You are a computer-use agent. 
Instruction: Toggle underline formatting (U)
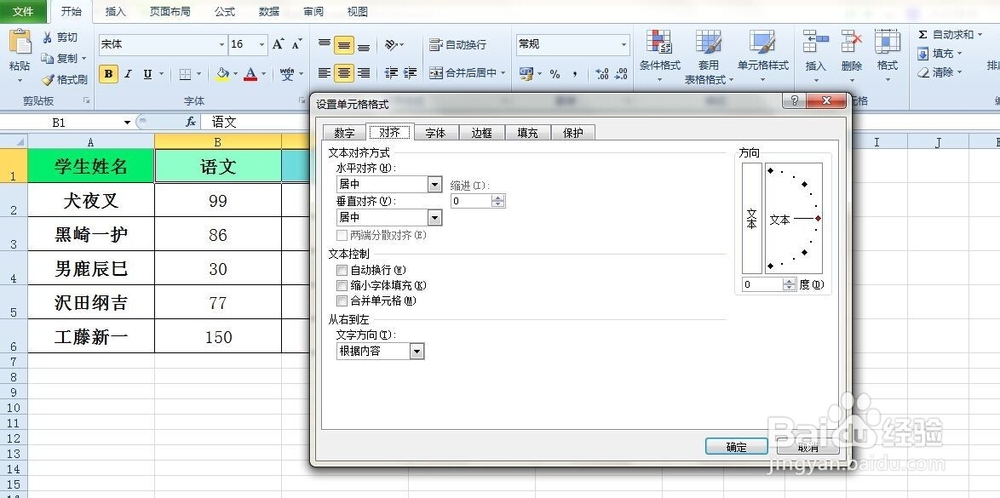click(x=147, y=74)
